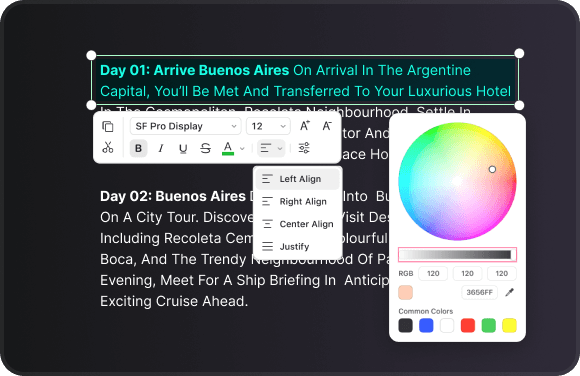Viewport: 580px width, 376px height.
Task: Open the SF Pro Display font dropdown
Action: 186,126
